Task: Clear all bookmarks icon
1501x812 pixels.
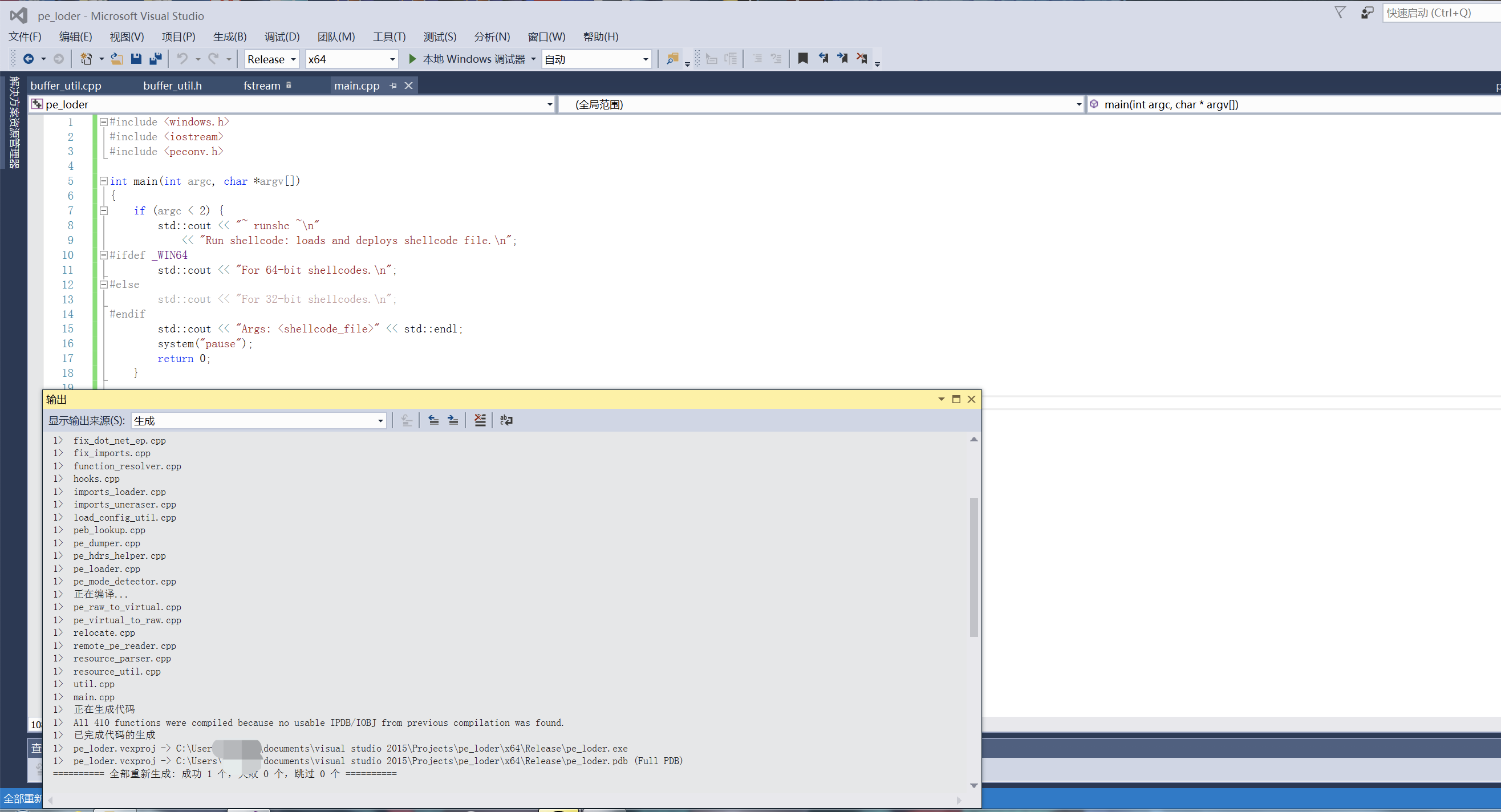Action: [863, 58]
